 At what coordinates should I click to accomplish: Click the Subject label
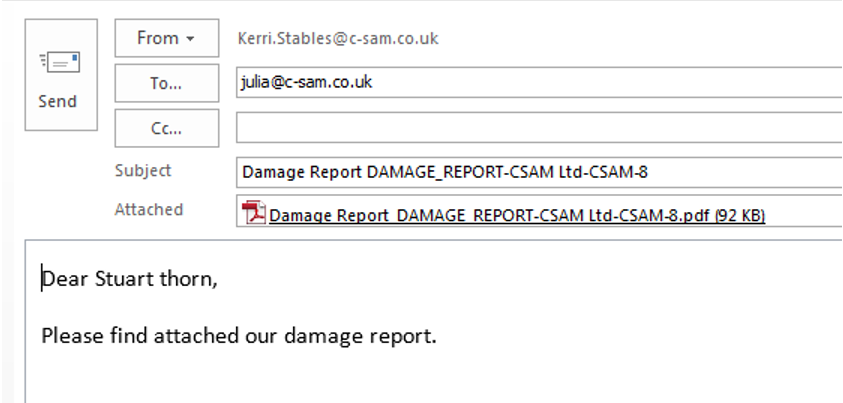point(143,171)
